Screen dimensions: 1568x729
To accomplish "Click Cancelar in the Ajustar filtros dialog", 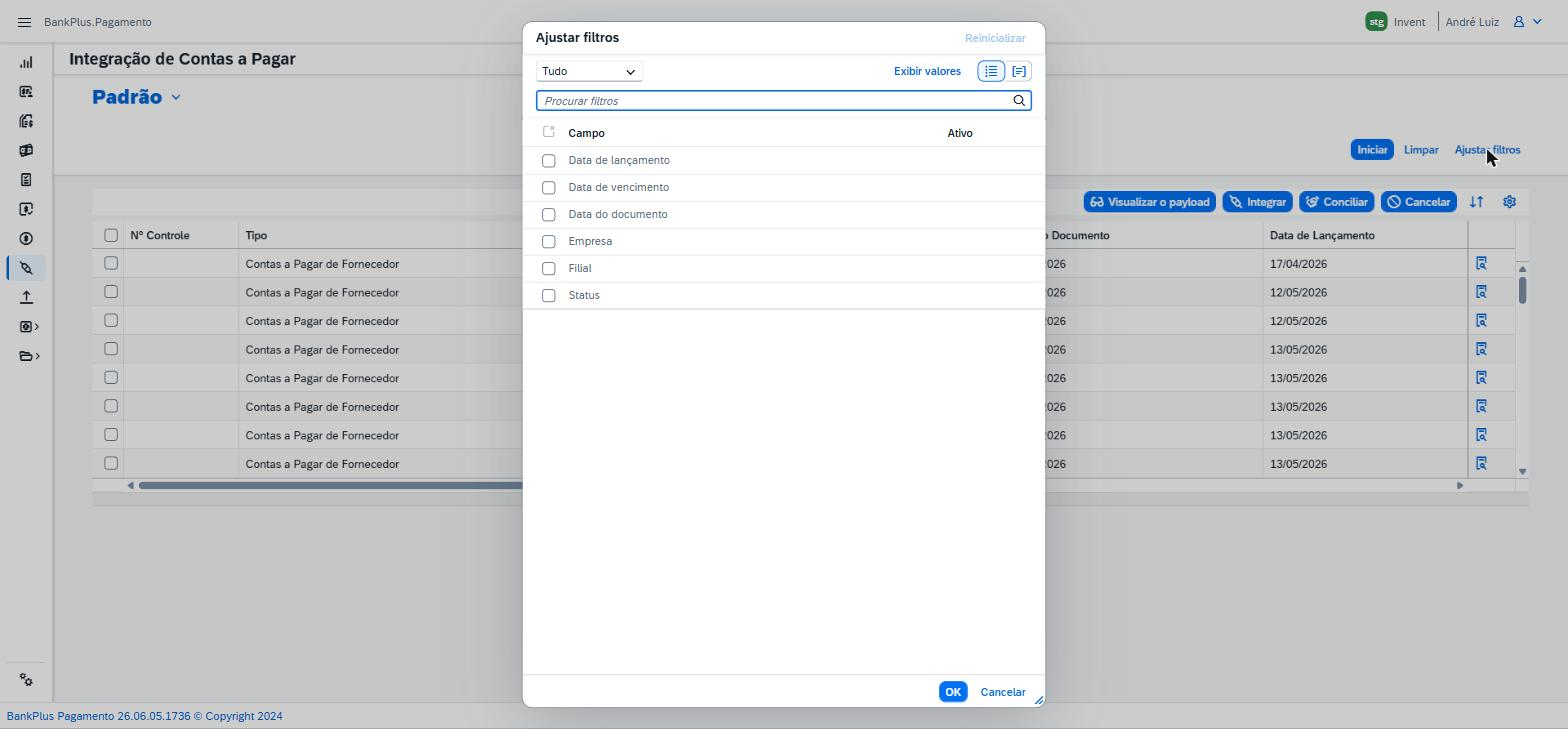I will pos(1003,692).
